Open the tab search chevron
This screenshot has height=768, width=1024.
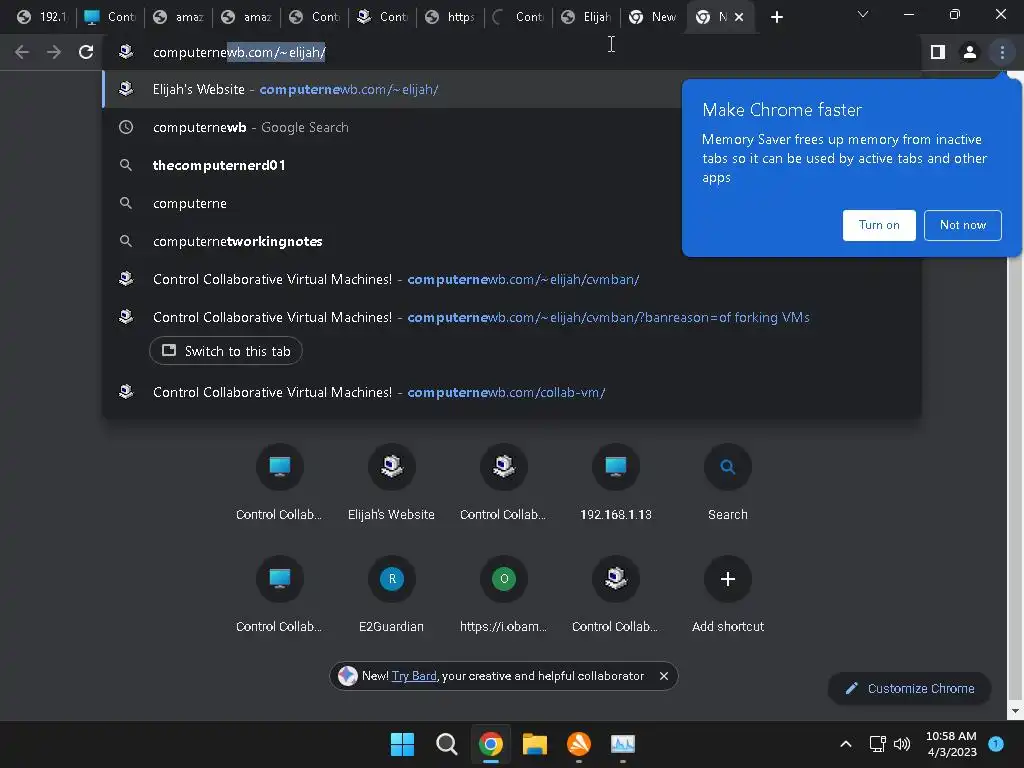[x=863, y=14]
